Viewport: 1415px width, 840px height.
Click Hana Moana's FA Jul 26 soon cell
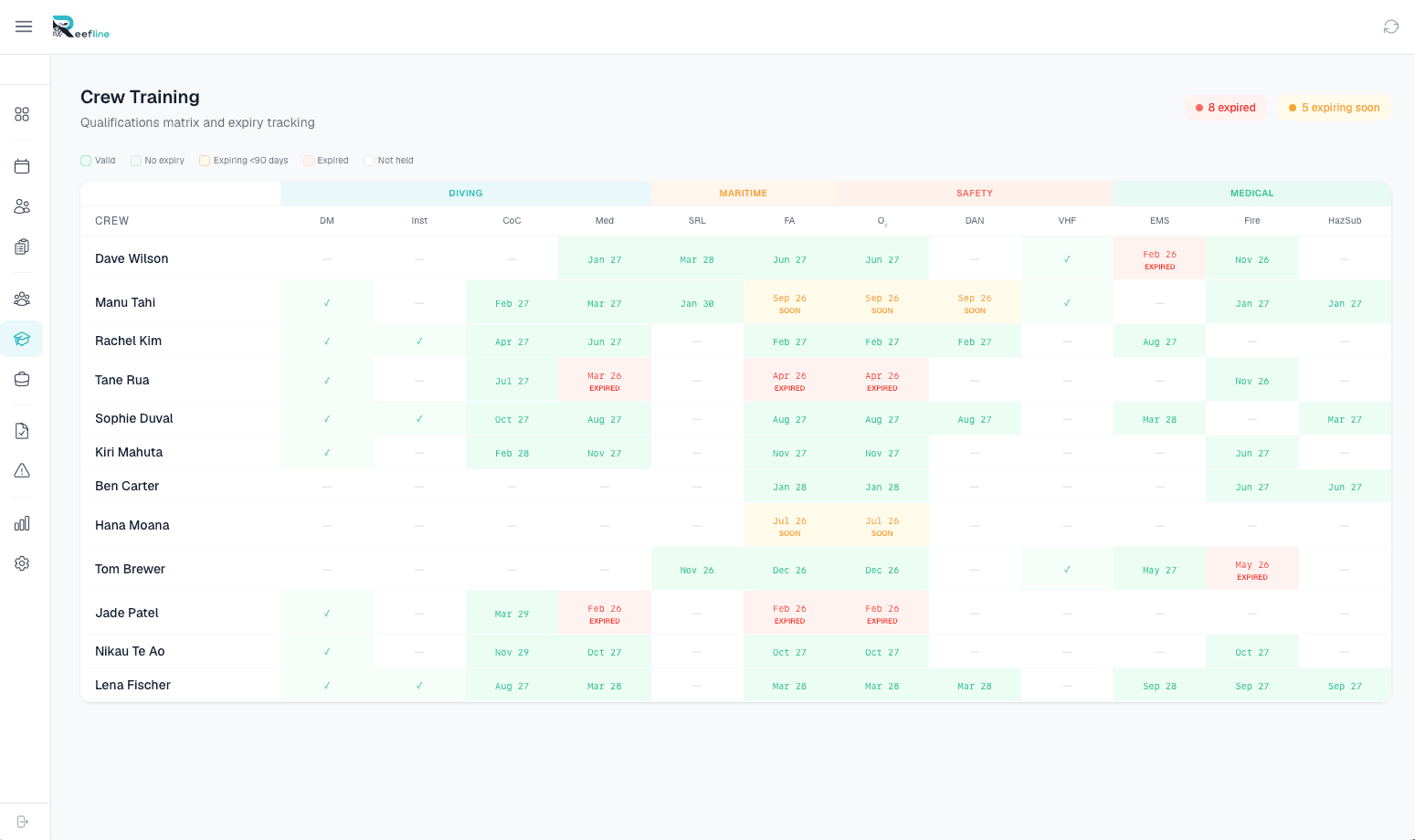[x=790, y=526]
